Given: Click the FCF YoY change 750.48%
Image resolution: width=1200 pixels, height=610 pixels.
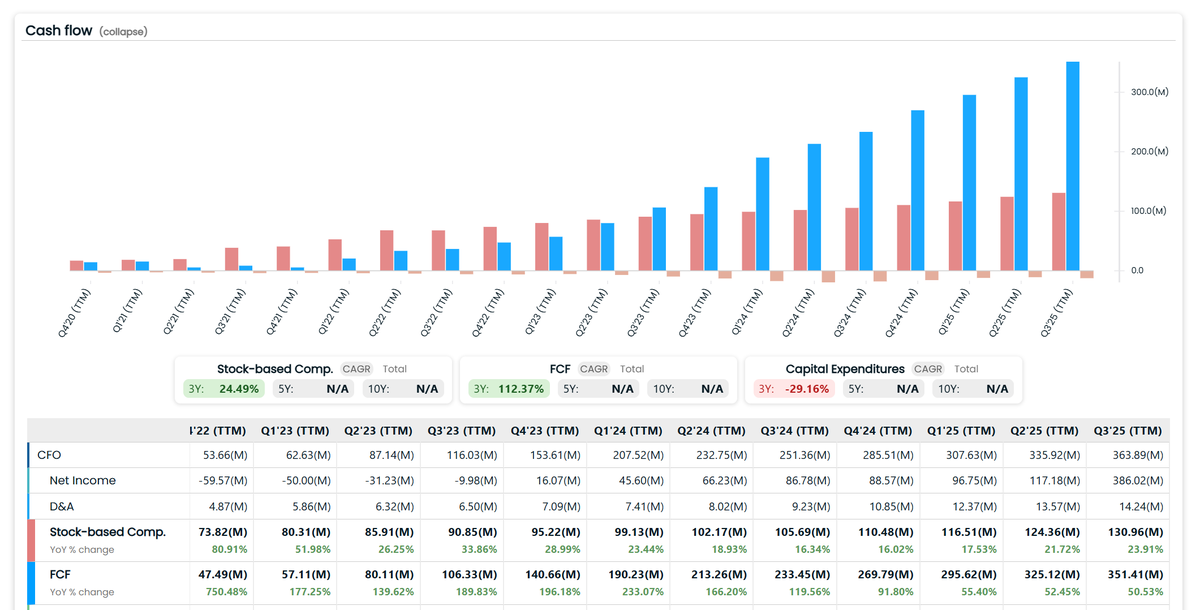Looking at the screenshot, I should [225, 592].
